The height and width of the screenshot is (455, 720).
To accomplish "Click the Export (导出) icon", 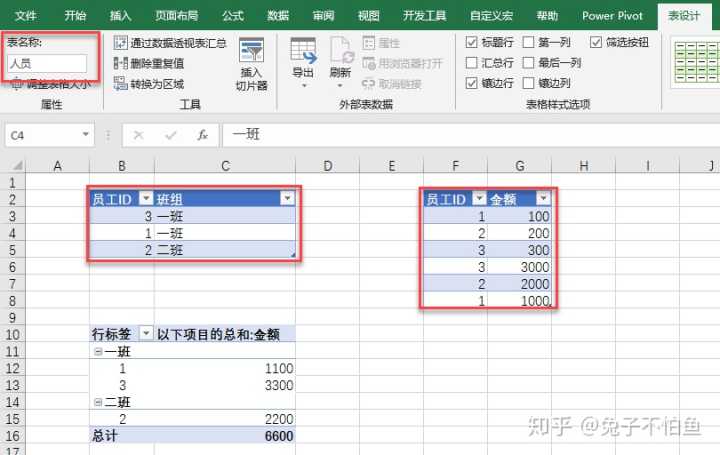I will click(x=302, y=58).
